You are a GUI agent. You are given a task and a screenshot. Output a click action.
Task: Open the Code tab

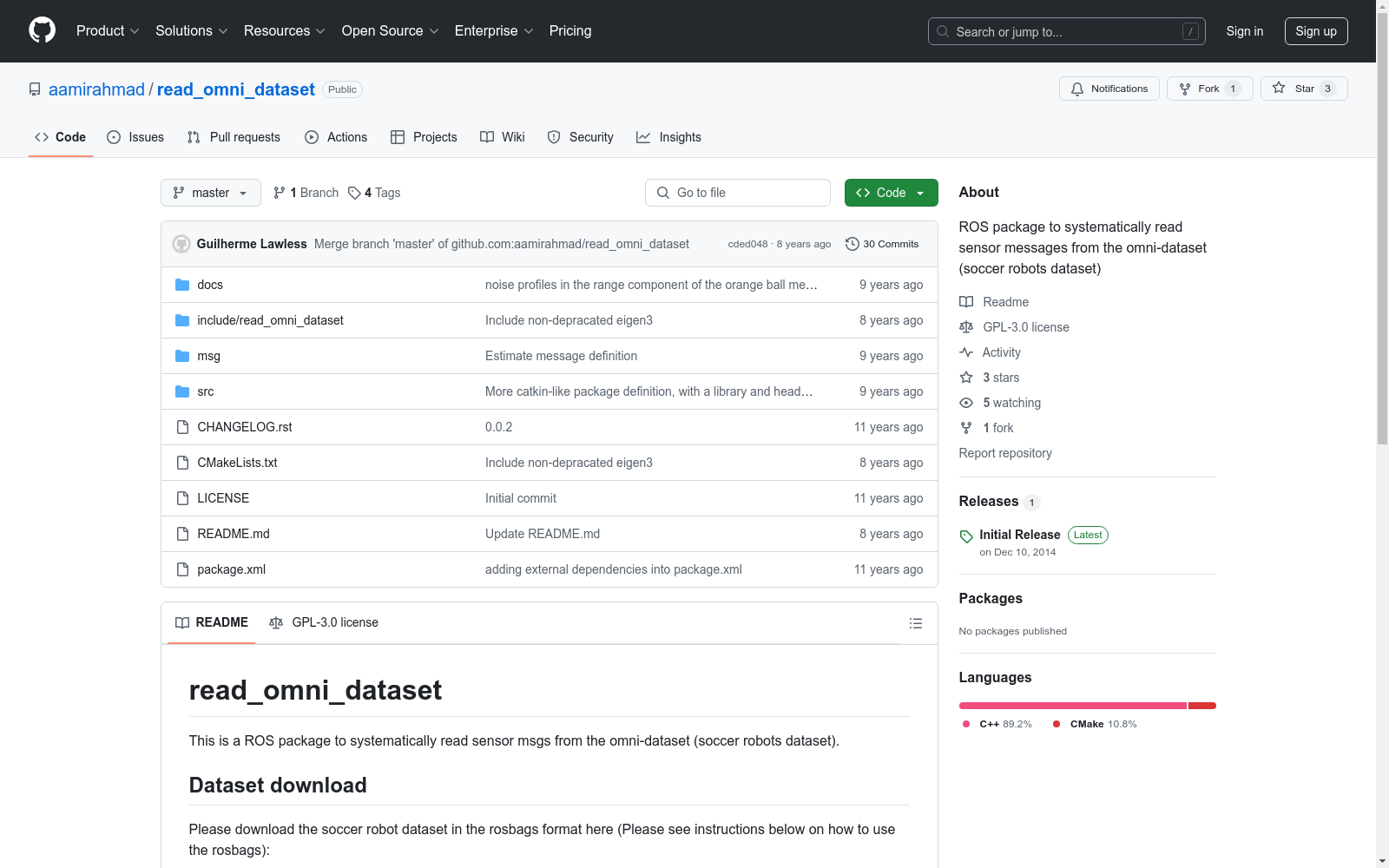(x=61, y=137)
